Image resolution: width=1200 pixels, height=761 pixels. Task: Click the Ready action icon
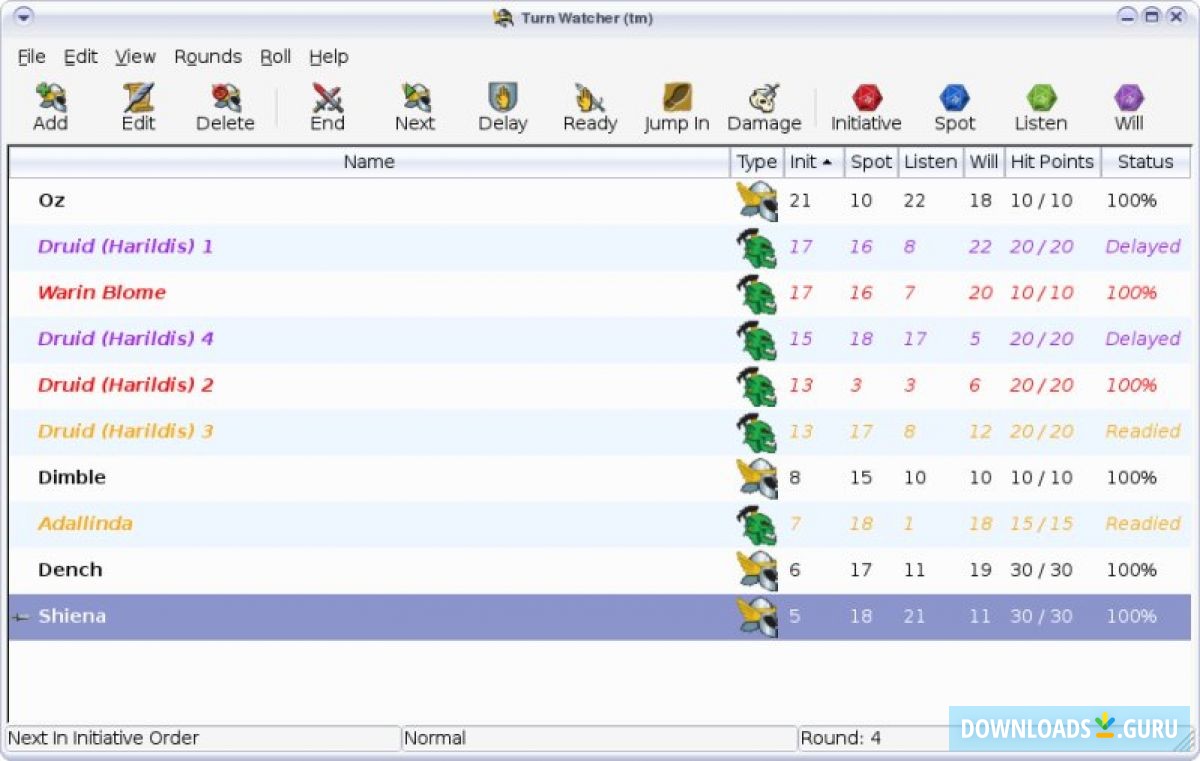coord(590,97)
